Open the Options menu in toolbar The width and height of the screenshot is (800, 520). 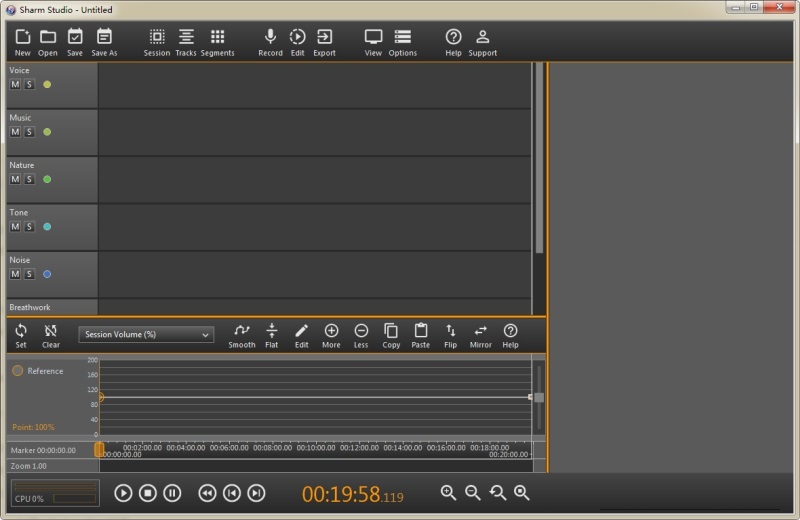pyautogui.click(x=402, y=38)
